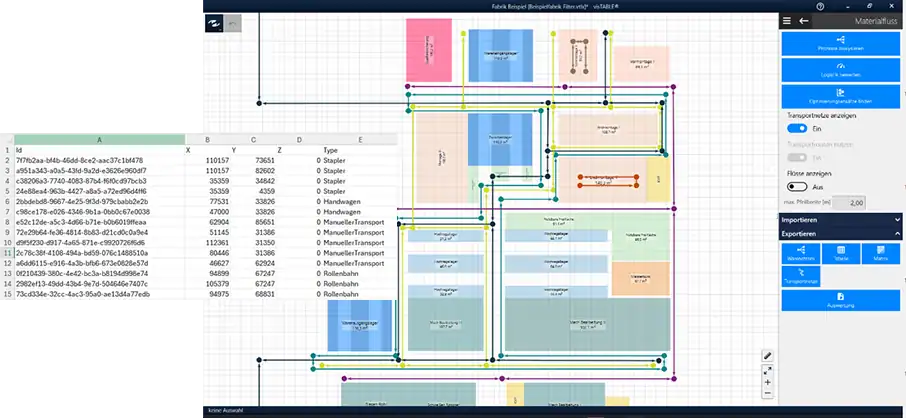The image size is (906, 418).
Task: Export Transportnetze tile
Action: pos(800,276)
